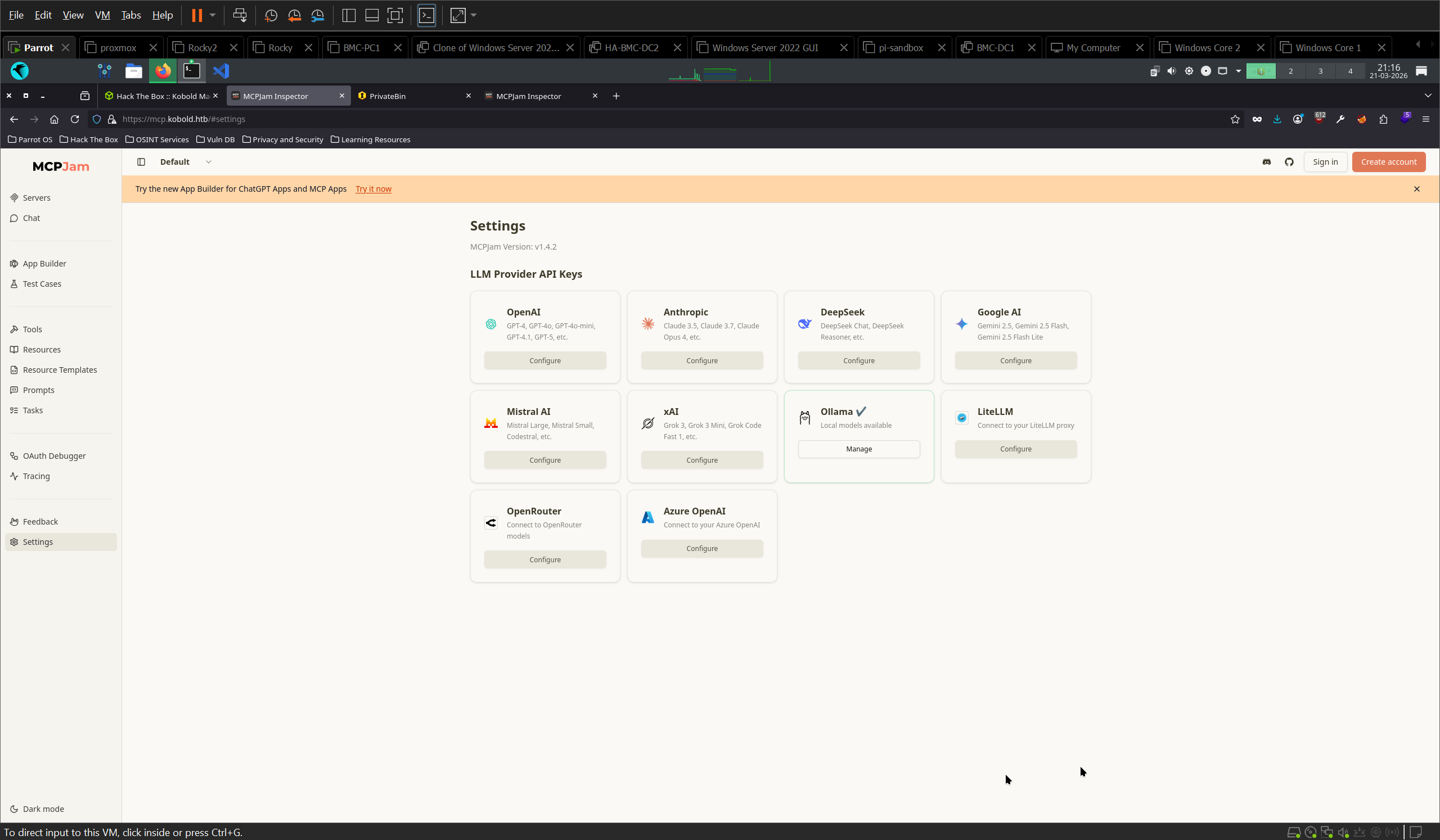Open the VM menu
Screen dimensions: 1440x840
(x=102, y=15)
